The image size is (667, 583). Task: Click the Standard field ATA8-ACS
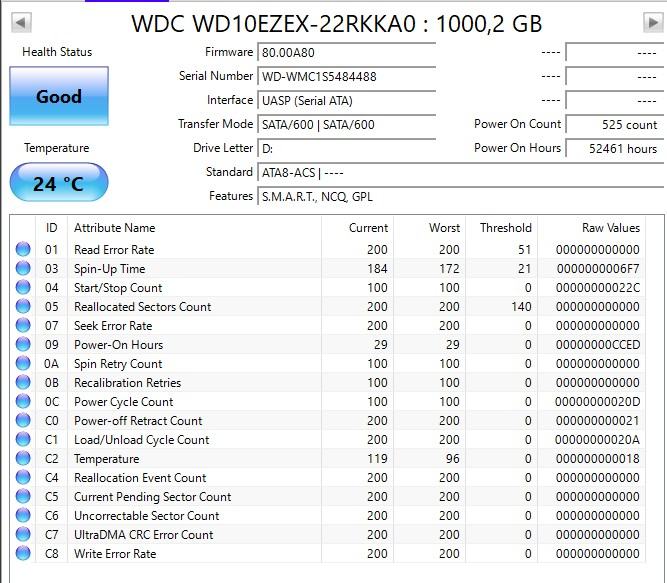(461, 173)
